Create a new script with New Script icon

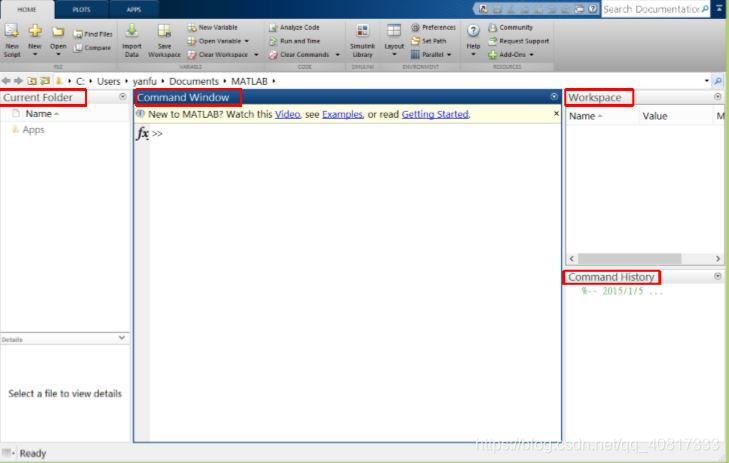(12, 31)
